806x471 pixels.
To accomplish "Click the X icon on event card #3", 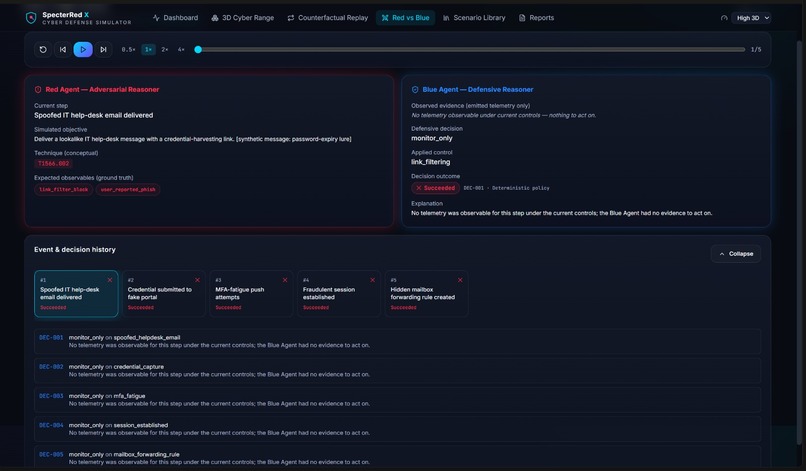I will click(x=285, y=280).
